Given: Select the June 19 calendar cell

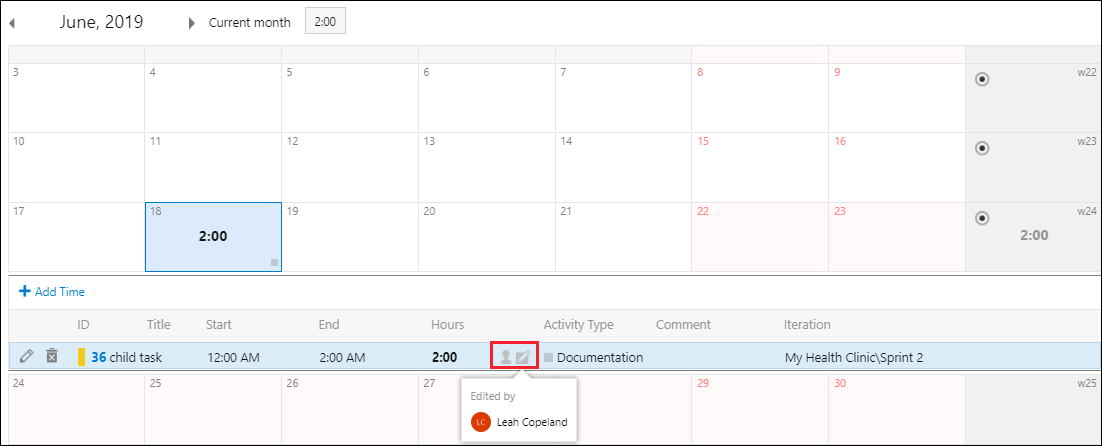Looking at the screenshot, I should tap(350, 237).
